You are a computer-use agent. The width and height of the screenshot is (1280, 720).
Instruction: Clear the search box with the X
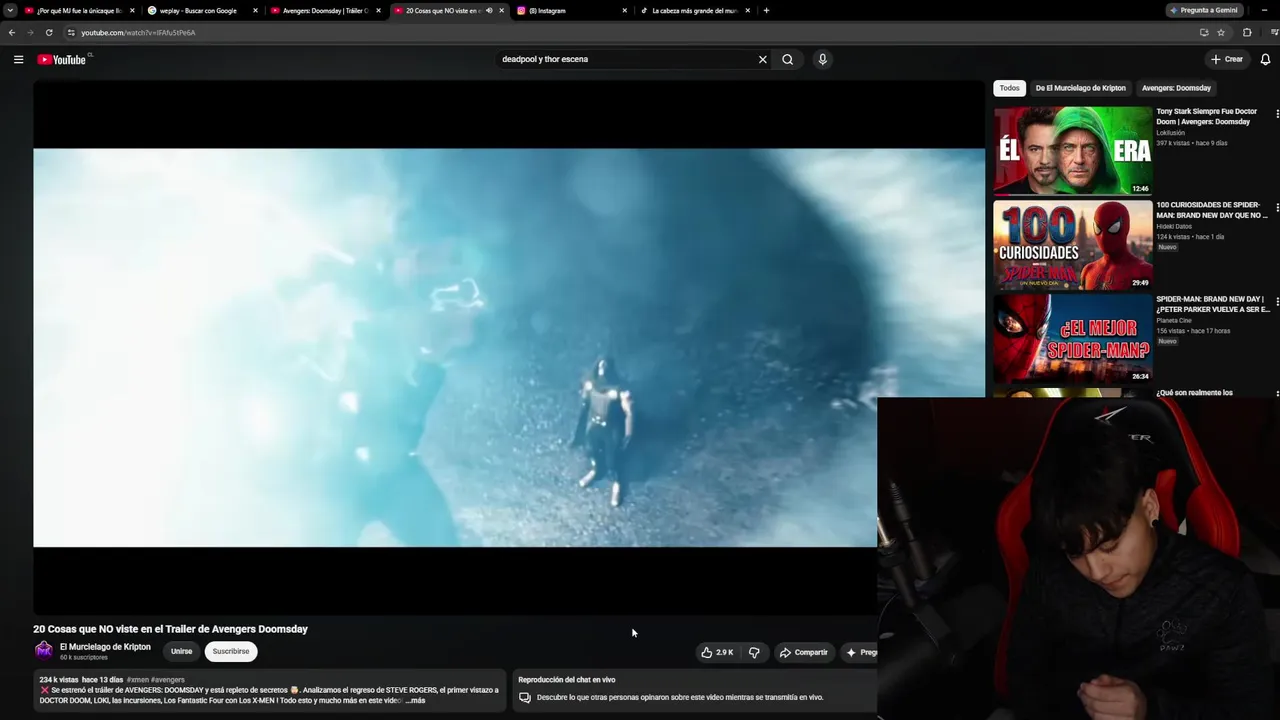tap(763, 59)
